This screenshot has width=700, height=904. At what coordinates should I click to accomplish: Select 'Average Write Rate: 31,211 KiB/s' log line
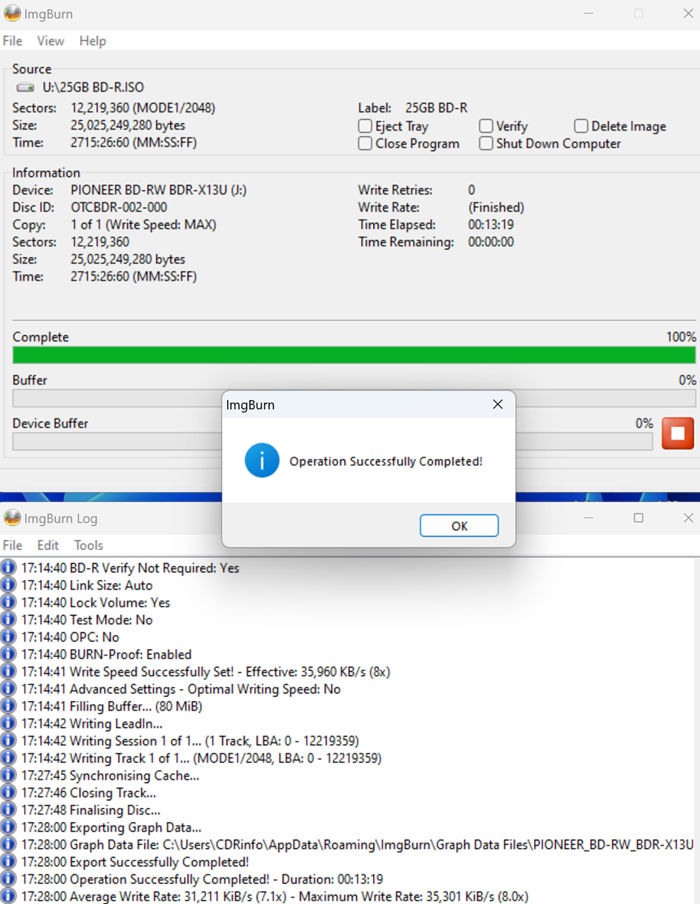tap(274, 897)
